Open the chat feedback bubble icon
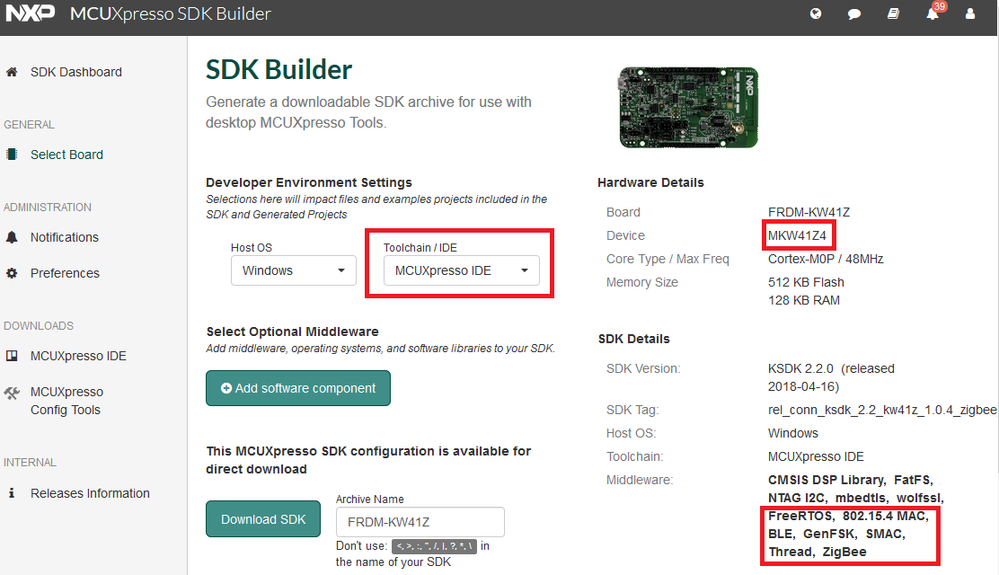 tap(854, 13)
